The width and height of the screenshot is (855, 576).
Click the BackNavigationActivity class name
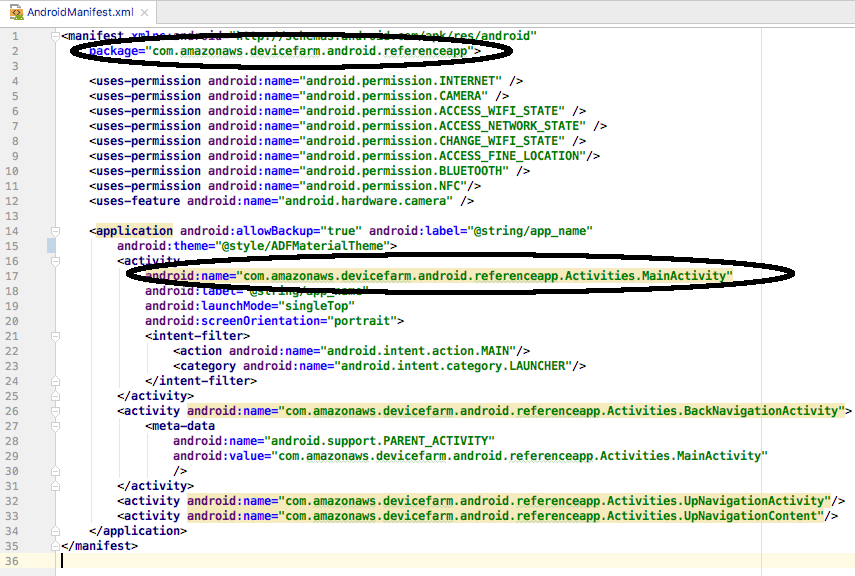[761, 411]
